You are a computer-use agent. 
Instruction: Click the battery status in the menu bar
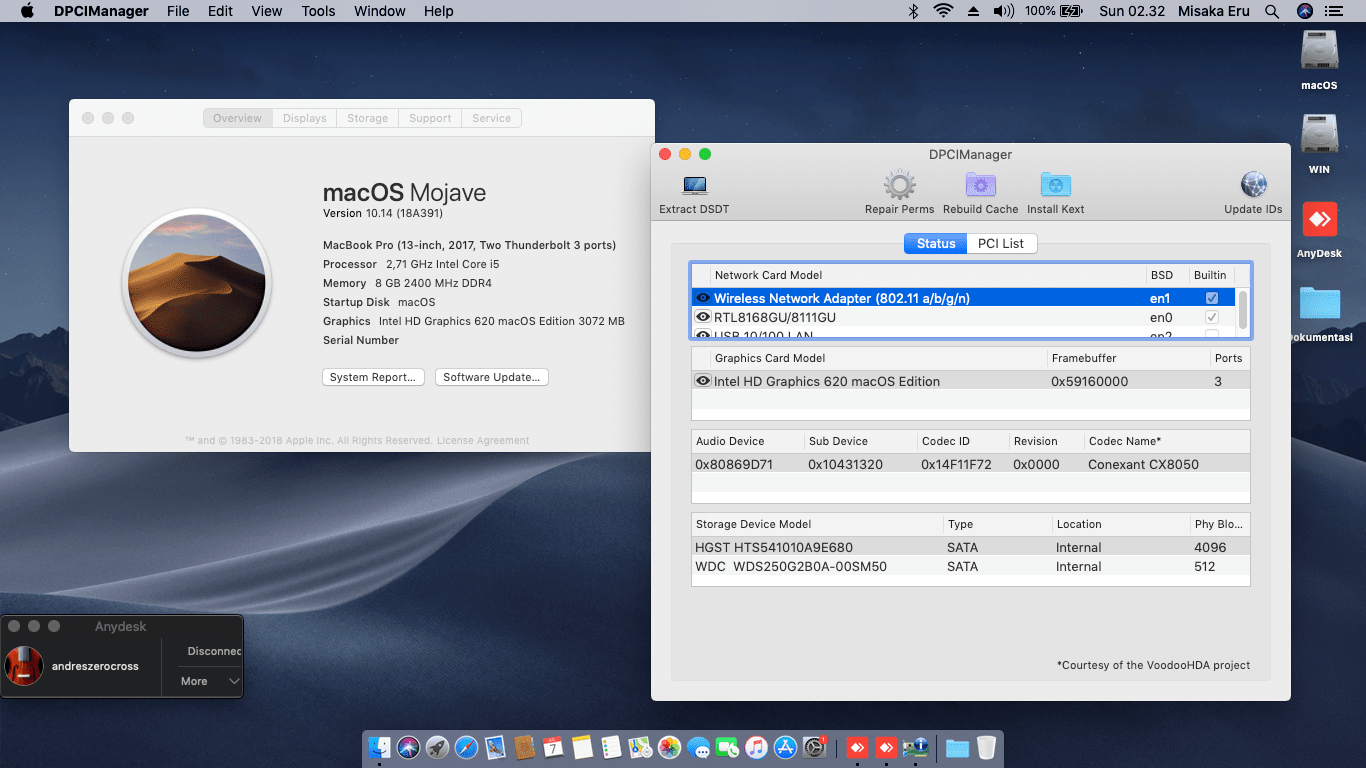coord(1054,11)
